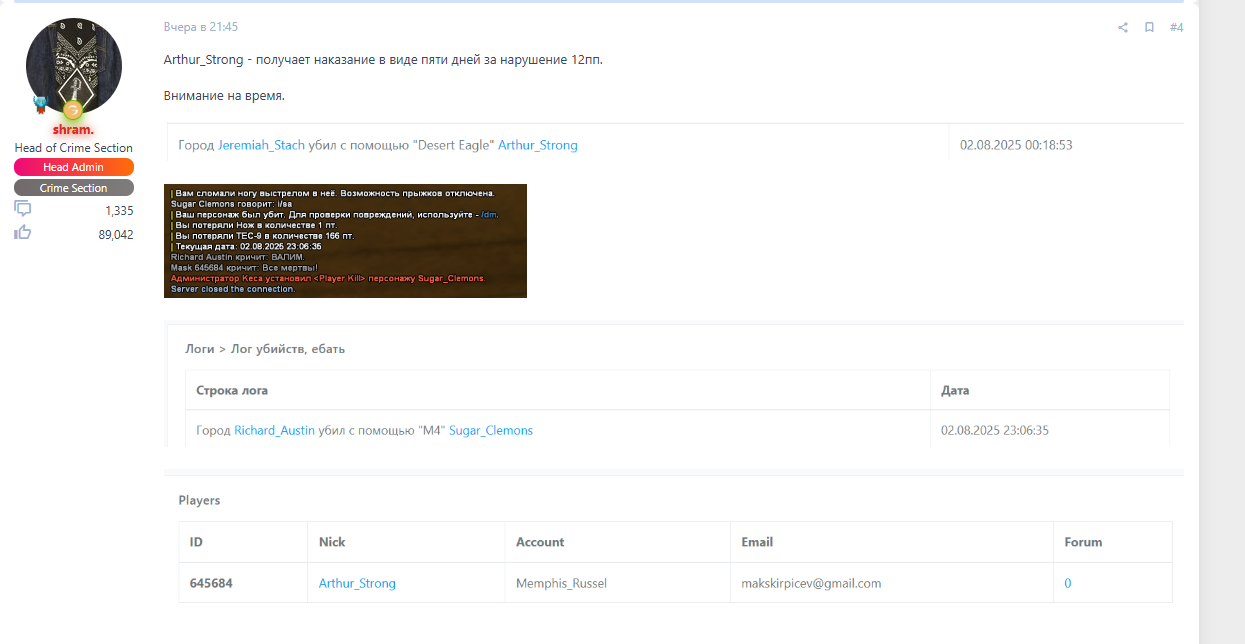This screenshot has width=1245, height=644.
Task: Click the Forum value 0 link
Action: pos(1067,583)
